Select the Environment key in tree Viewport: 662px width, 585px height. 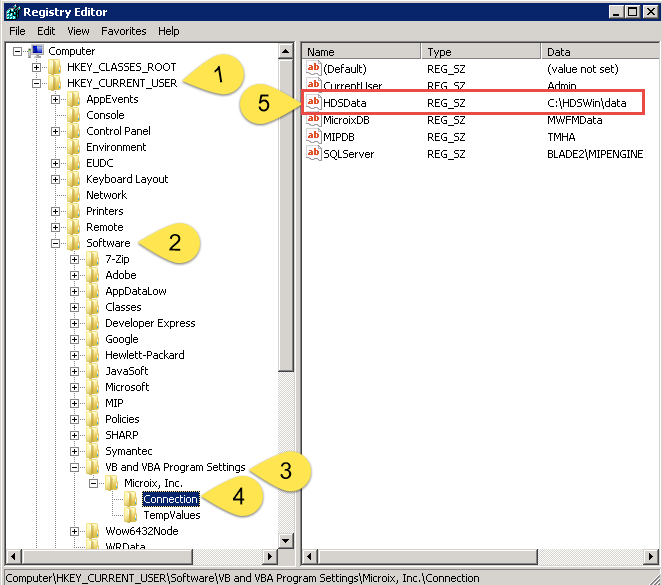pyautogui.click(x=116, y=147)
